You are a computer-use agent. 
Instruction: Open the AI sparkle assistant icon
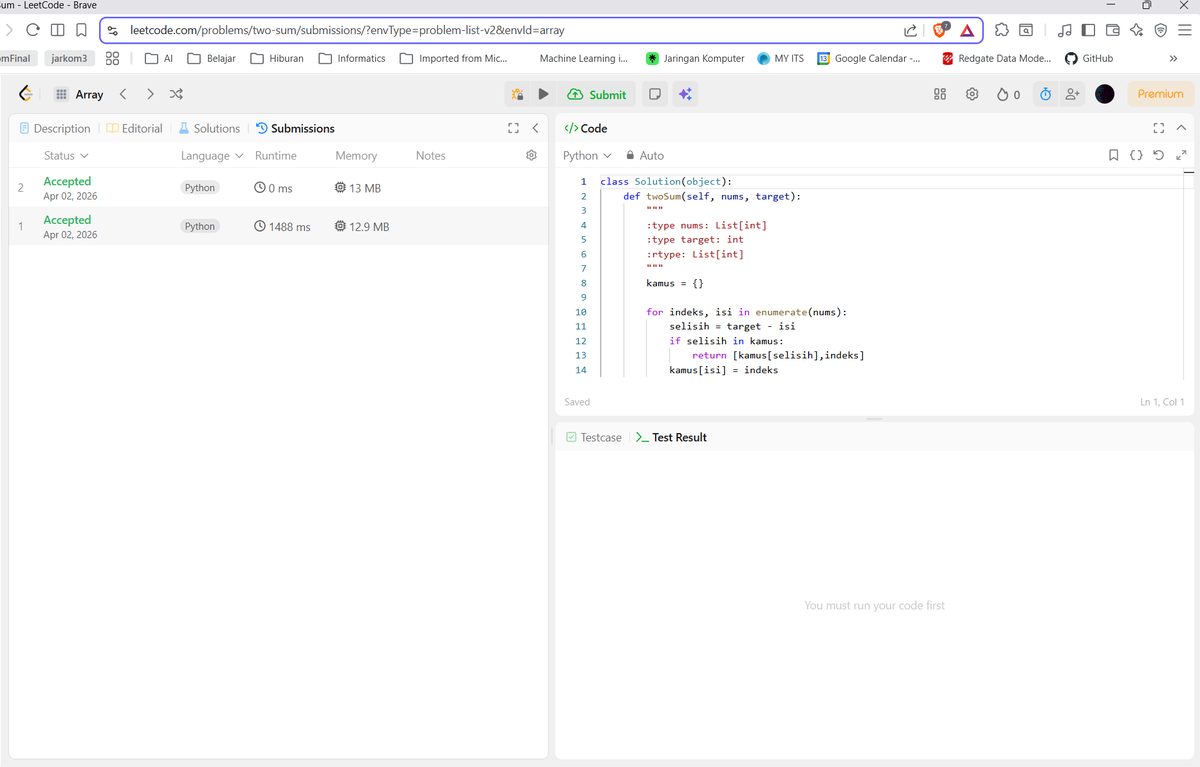(685, 94)
